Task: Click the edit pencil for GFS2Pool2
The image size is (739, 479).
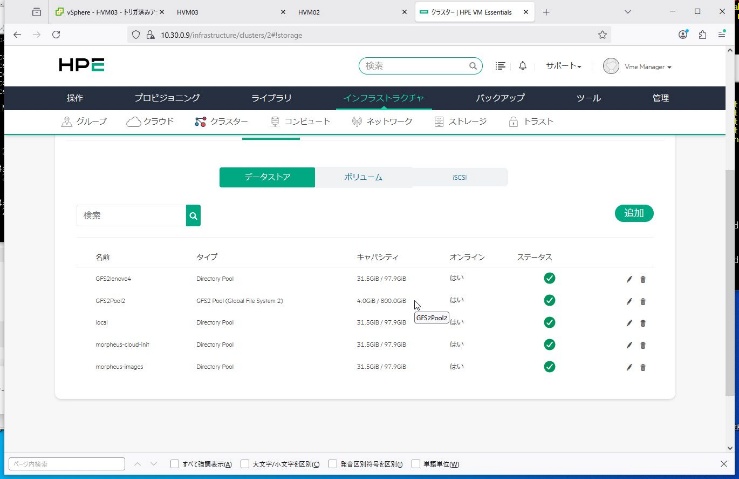Action: pos(629,301)
